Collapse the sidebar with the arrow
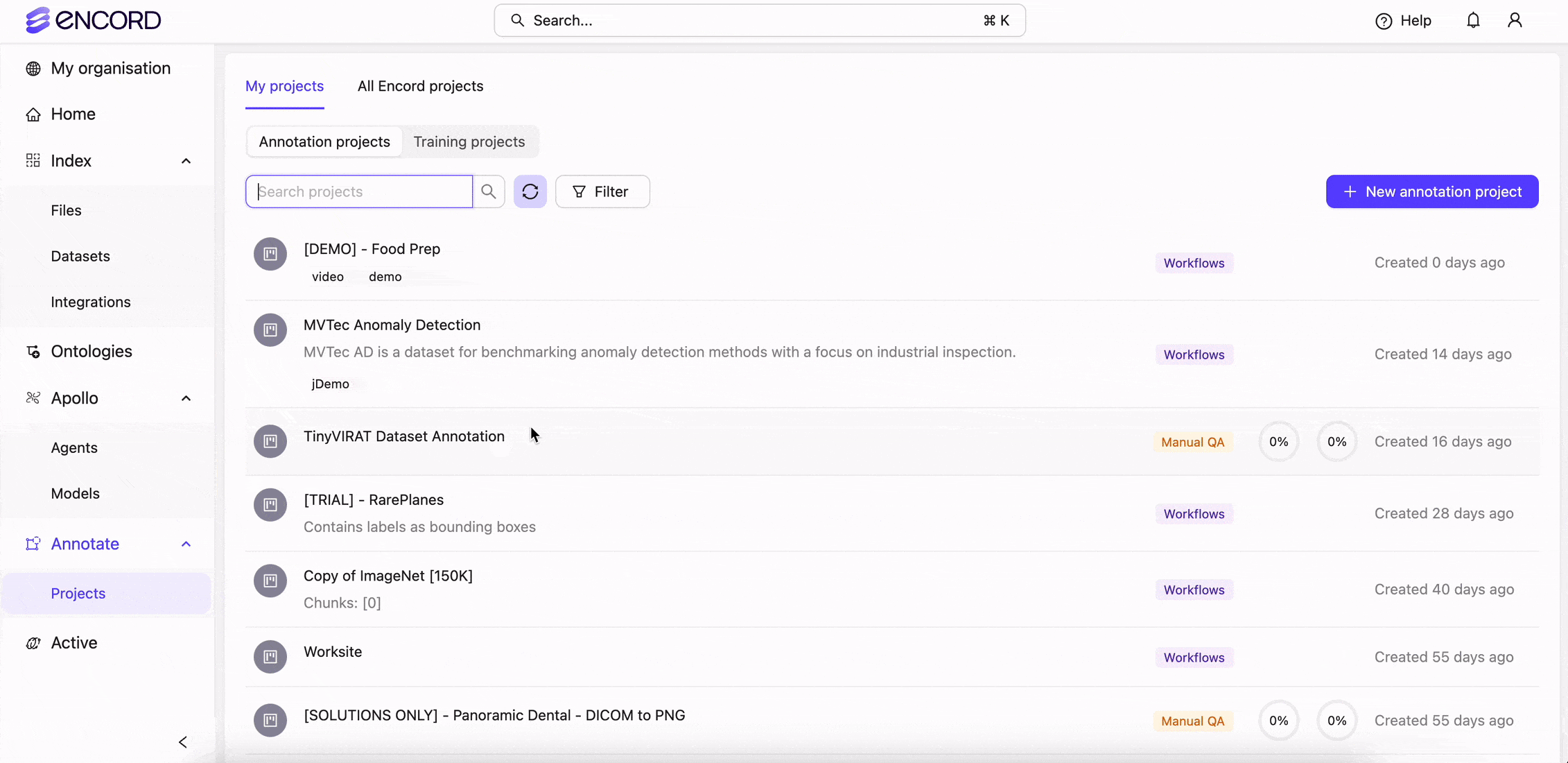1568x763 pixels. (183, 742)
